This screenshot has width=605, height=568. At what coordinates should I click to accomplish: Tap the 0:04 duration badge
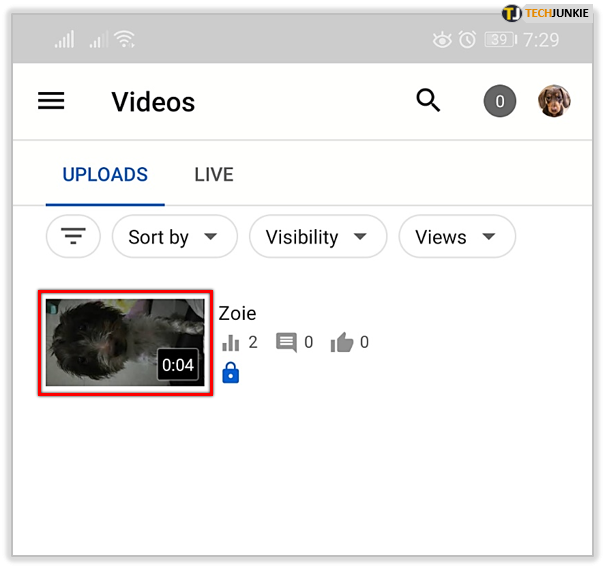coord(178,365)
